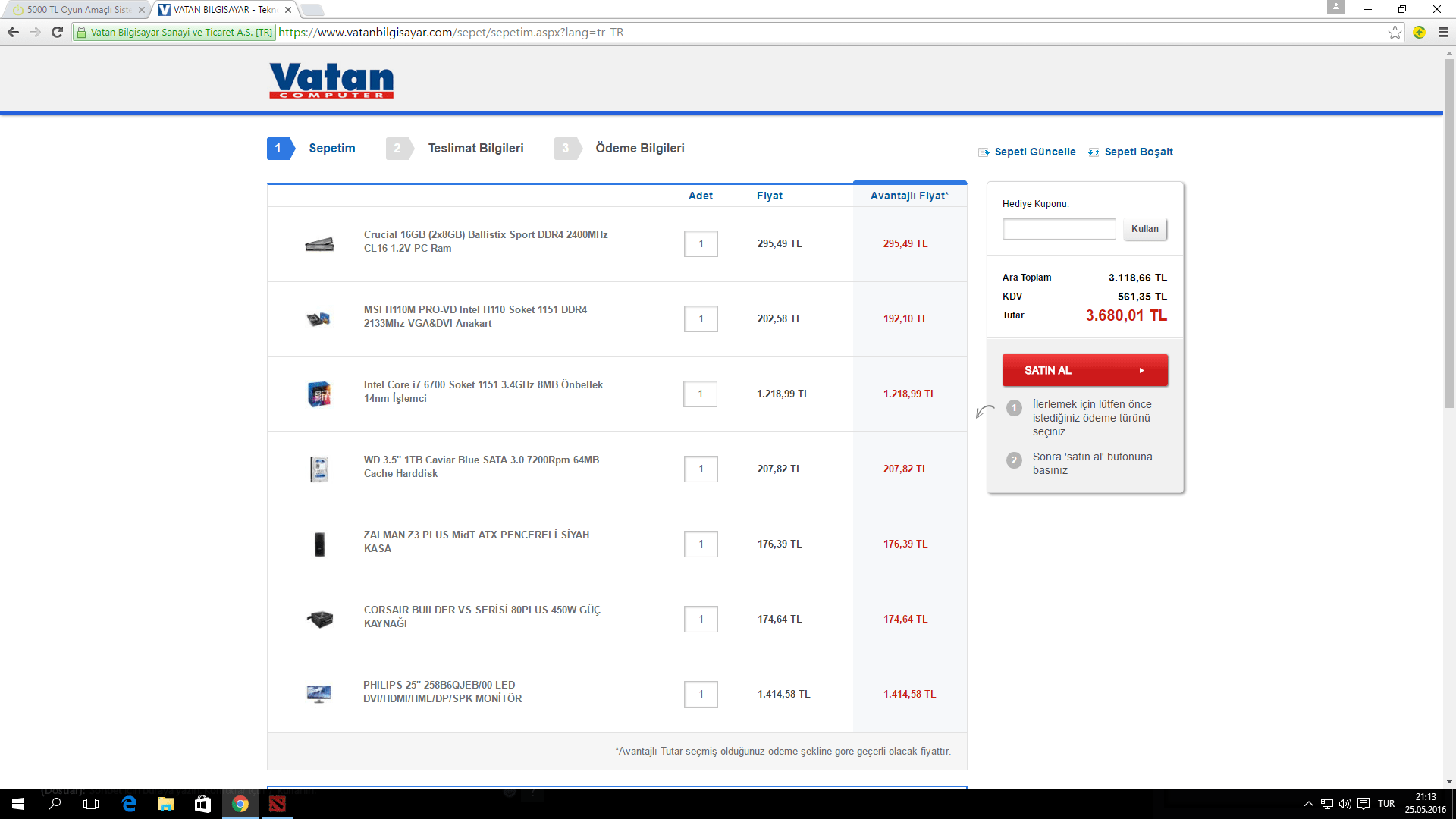Image resolution: width=1456 pixels, height=819 pixels.
Task: Open Chrome's hamburger menu icon
Action: pos(1443,33)
